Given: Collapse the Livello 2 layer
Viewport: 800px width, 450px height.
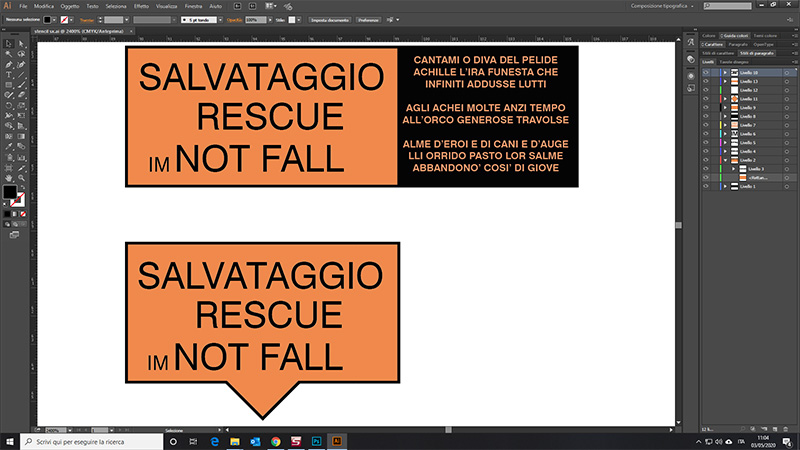Looking at the screenshot, I should (x=723, y=160).
